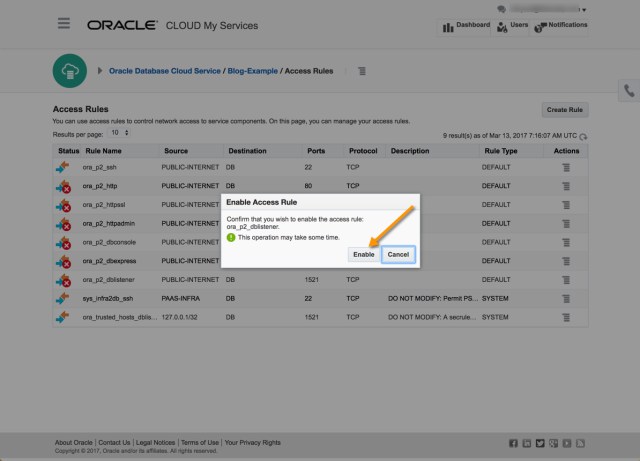640x461 pixels.
Task: Click the Create Rule button
Action: click(x=564, y=110)
